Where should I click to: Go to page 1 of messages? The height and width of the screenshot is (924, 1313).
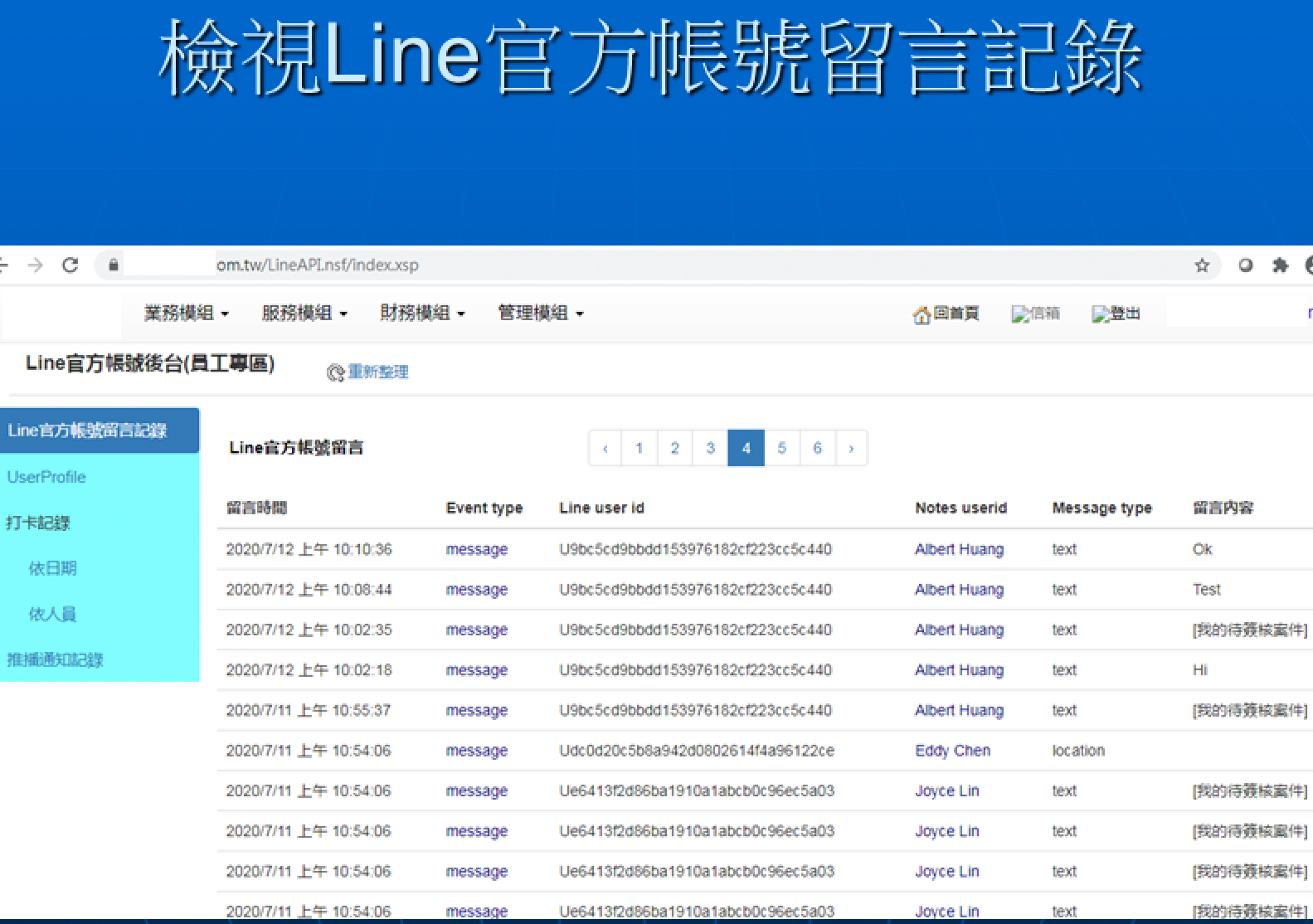point(639,448)
